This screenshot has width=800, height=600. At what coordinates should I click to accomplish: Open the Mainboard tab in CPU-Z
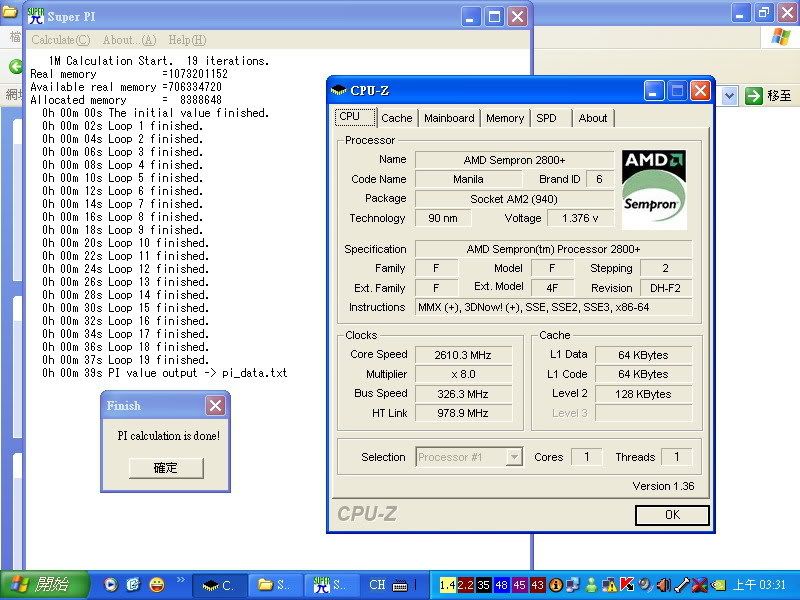pos(449,118)
